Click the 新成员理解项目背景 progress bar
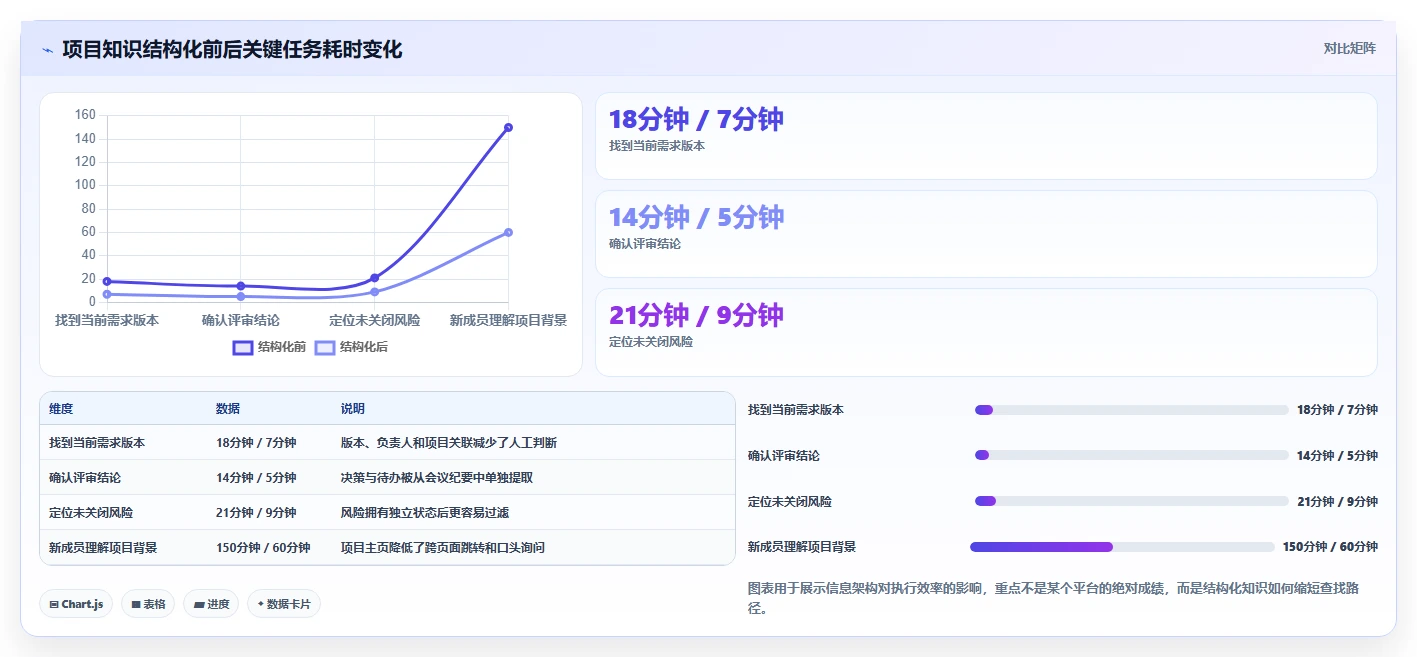Viewport: 1417px width, 657px height. 1122,547
